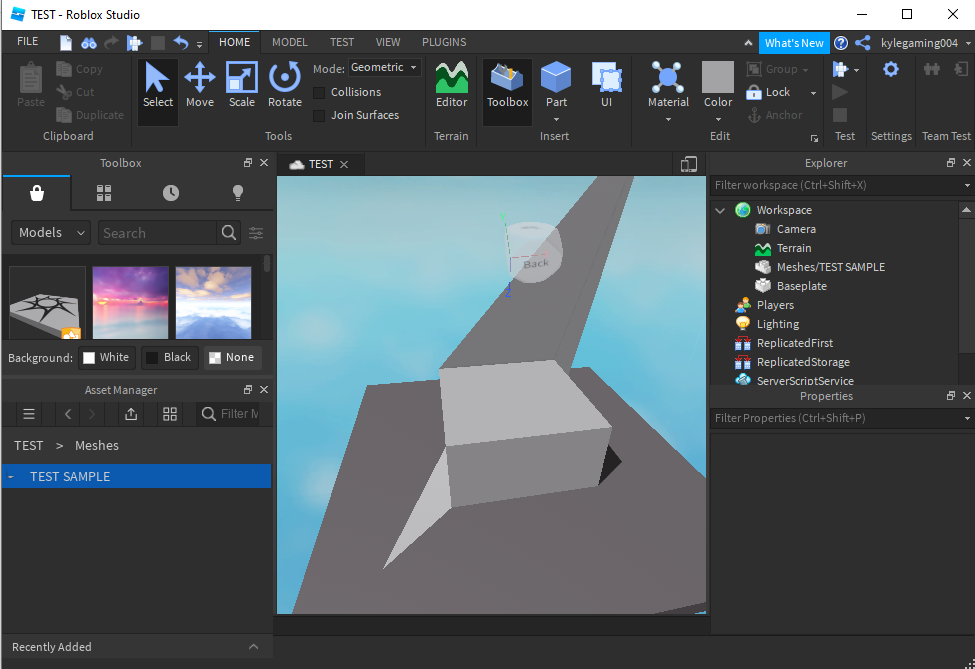Click the Color swatch in Edit group

(x=717, y=78)
